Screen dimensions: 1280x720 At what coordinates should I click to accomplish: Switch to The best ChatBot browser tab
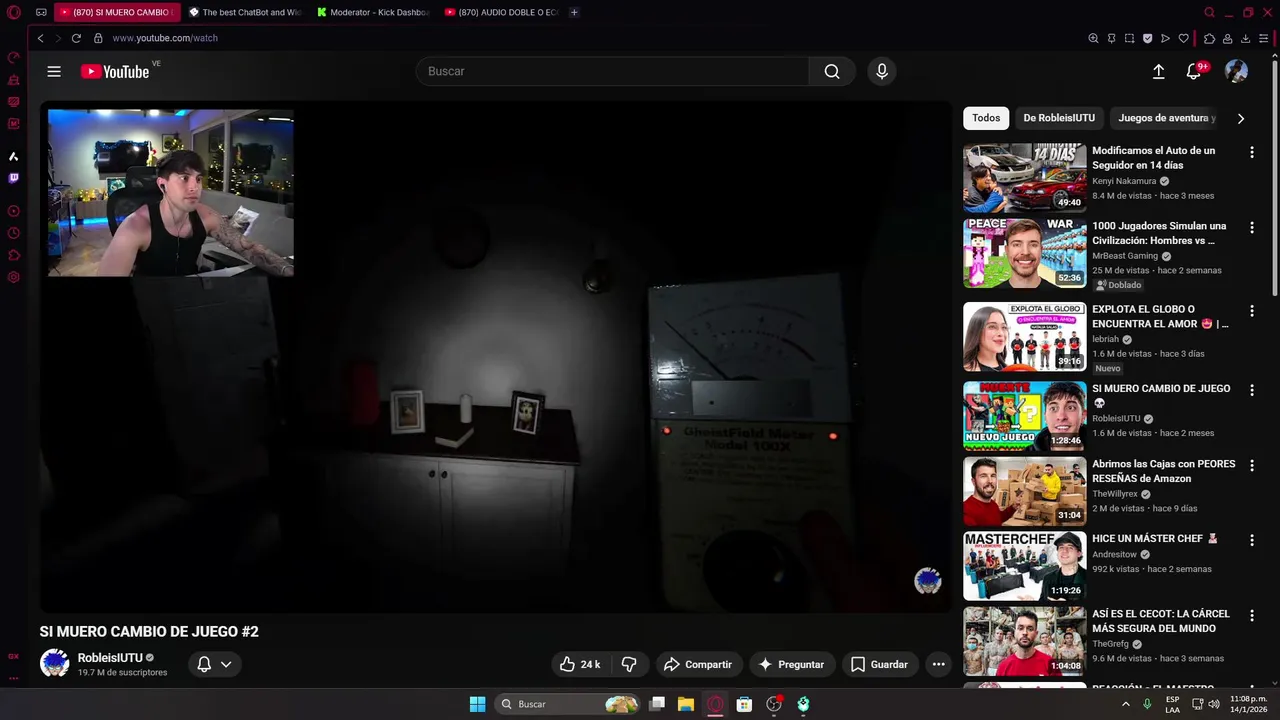click(x=245, y=13)
